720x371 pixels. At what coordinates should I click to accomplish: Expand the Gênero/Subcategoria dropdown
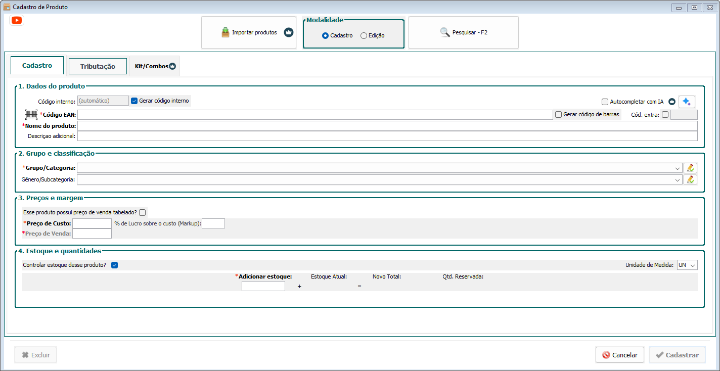coord(678,180)
